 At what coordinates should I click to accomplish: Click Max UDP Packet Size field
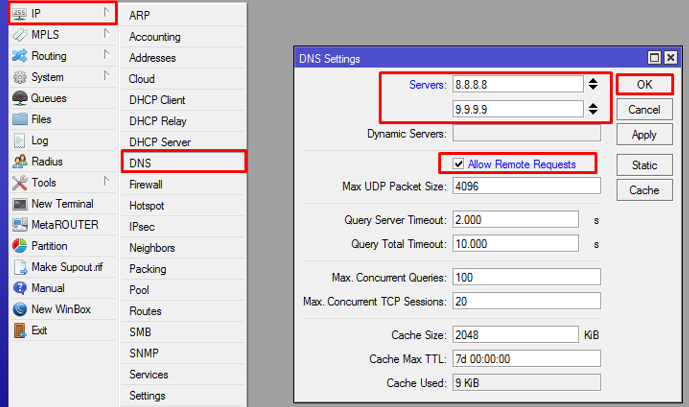tap(526, 186)
